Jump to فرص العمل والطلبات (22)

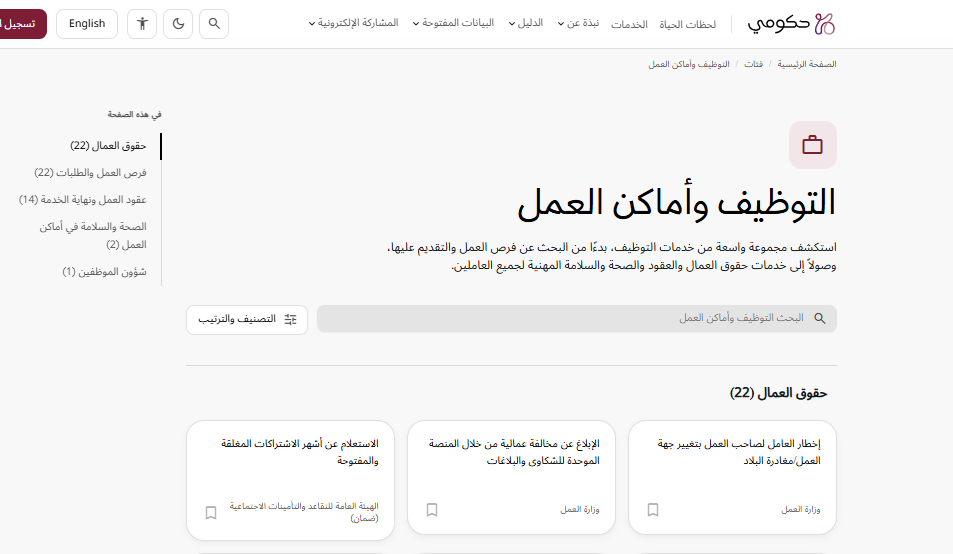pyautogui.click(x=90, y=173)
